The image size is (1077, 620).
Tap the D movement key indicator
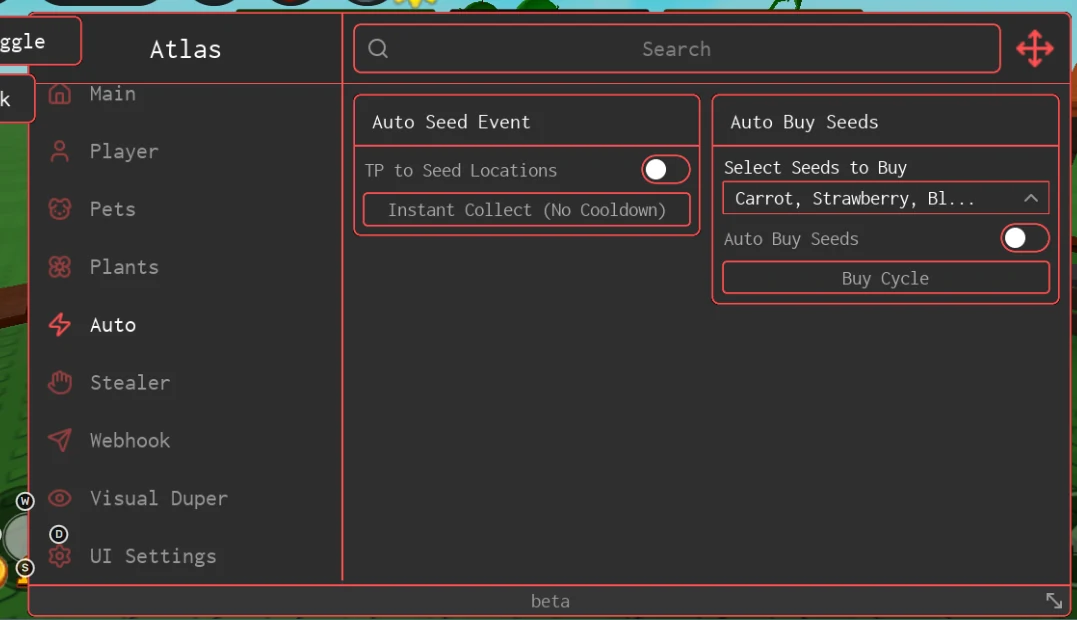[59, 534]
